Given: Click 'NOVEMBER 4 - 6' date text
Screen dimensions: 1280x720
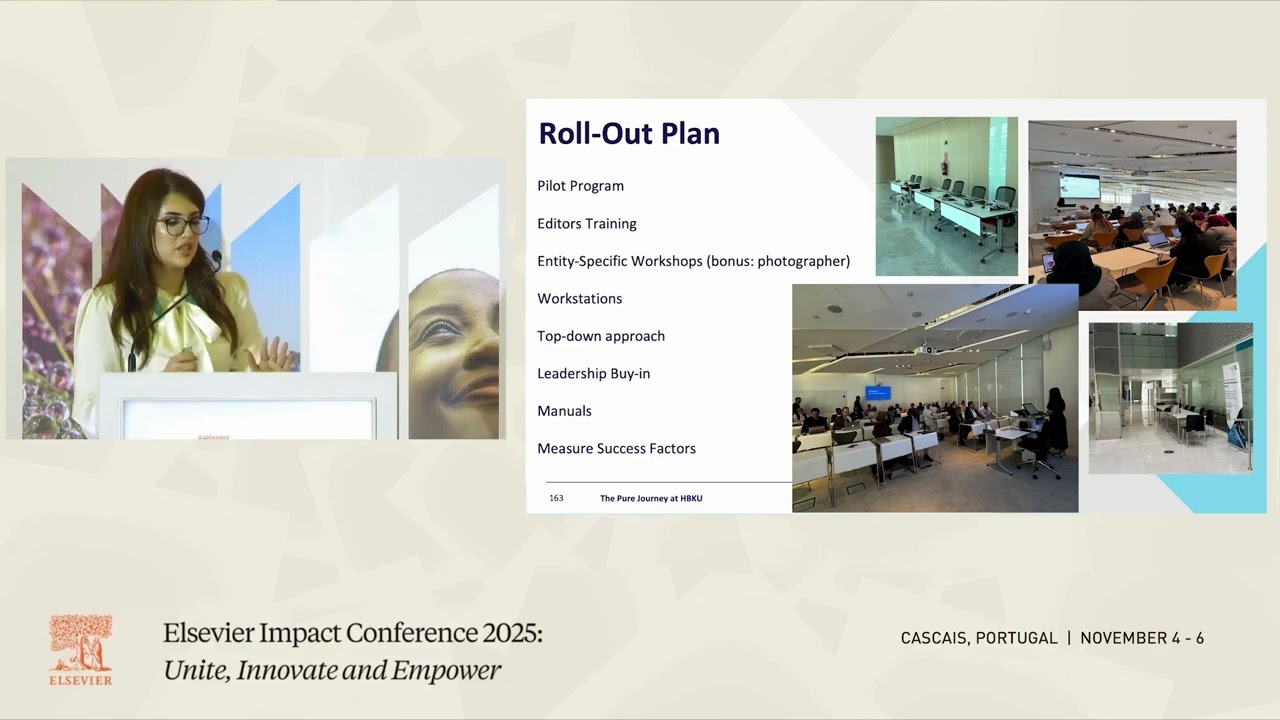Looking at the screenshot, I should click(1142, 638).
